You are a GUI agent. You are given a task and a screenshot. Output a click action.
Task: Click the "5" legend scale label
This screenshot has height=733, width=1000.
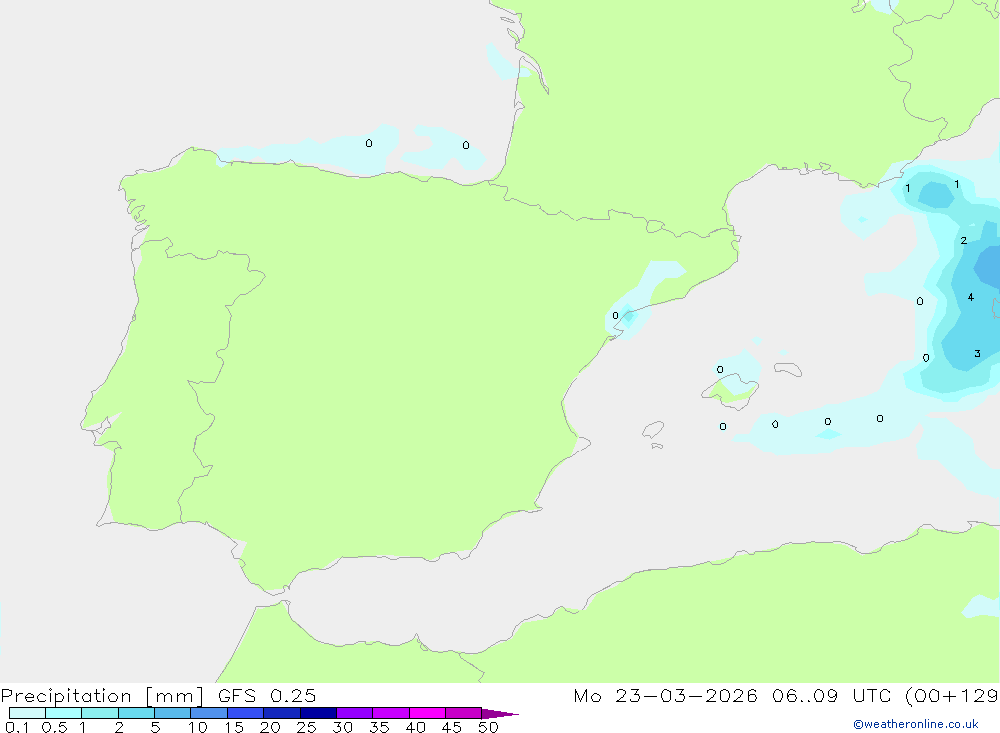[155, 727]
